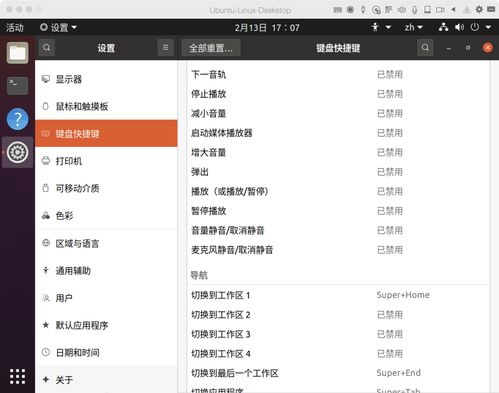This screenshot has width=499, height=393.
Task: Edit the 弹出 shortcut row
Action: click(338, 172)
